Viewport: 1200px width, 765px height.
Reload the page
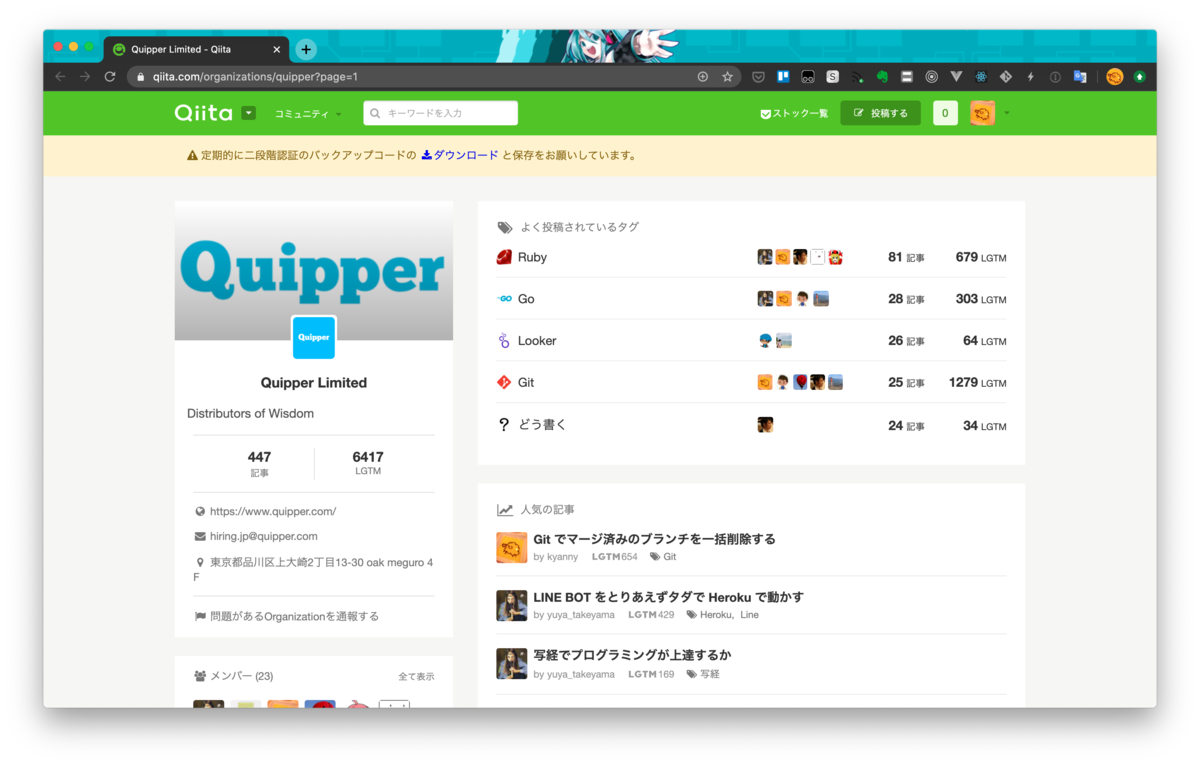[110, 76]
